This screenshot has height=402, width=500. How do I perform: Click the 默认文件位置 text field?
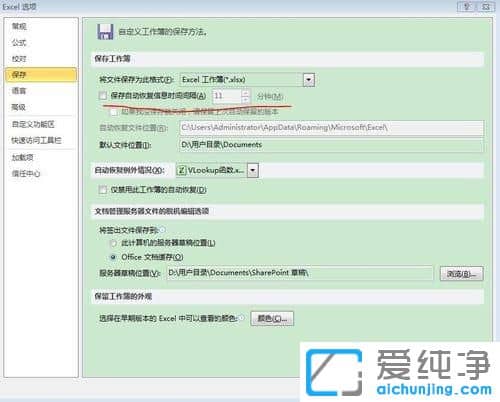click(331, 145)
